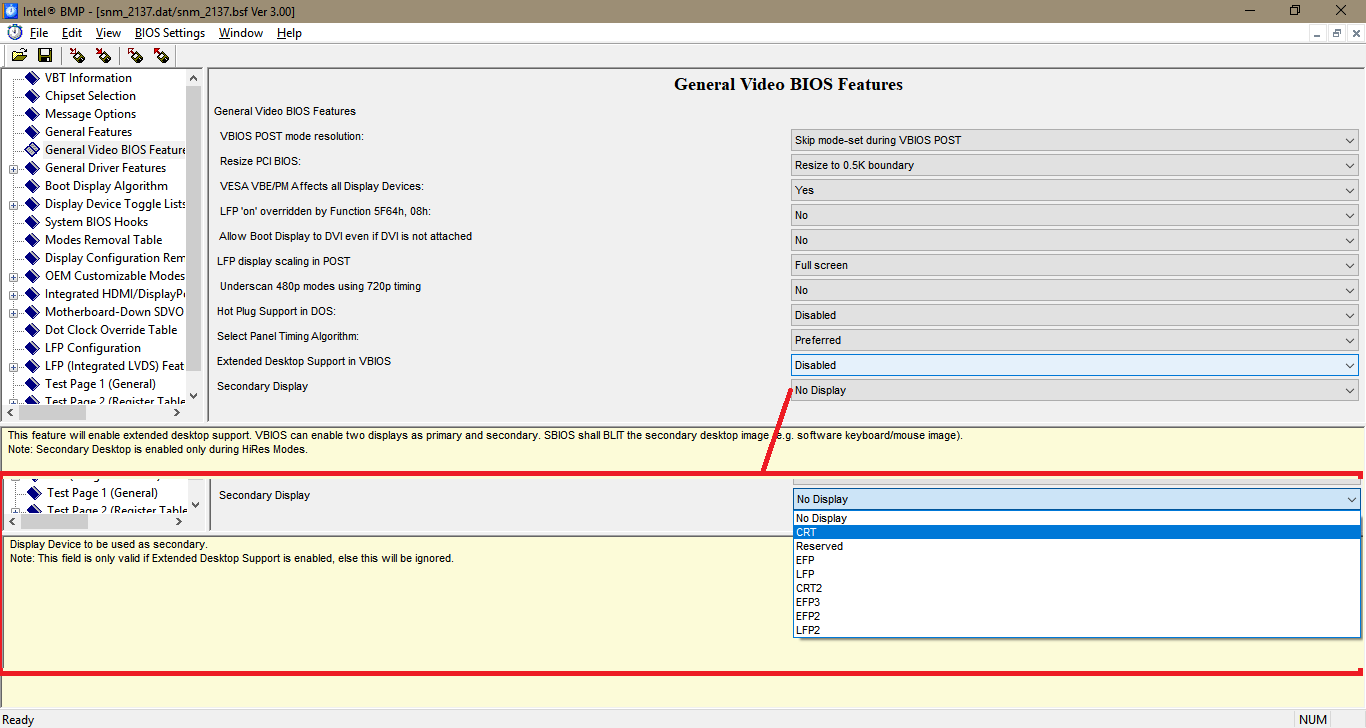This screenshot has width=1366, height=728.
Task: Click the vertical scrollbar thumb of the navigation tree
Action: 194,228
